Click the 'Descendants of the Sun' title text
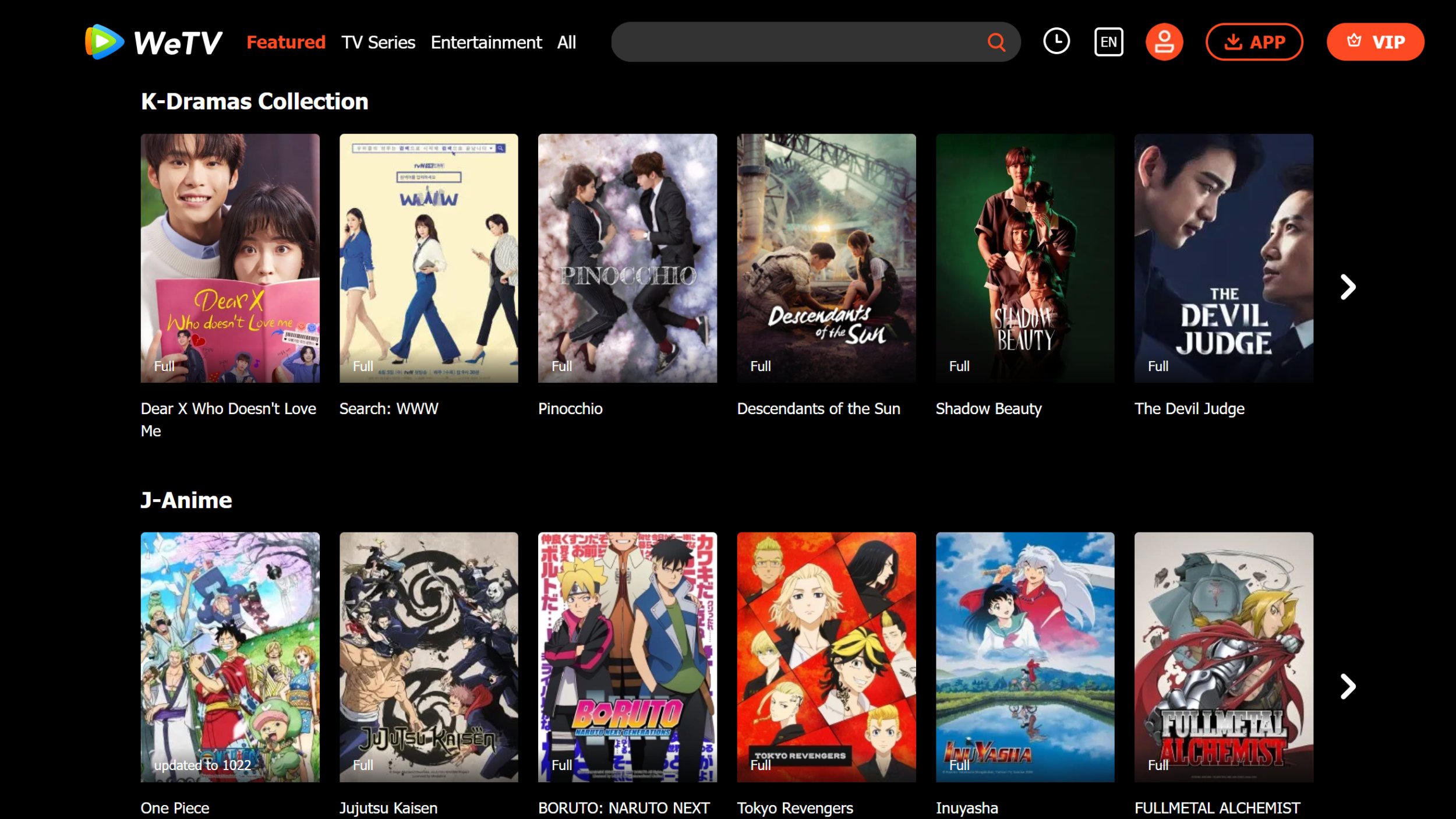 [818, 408]
